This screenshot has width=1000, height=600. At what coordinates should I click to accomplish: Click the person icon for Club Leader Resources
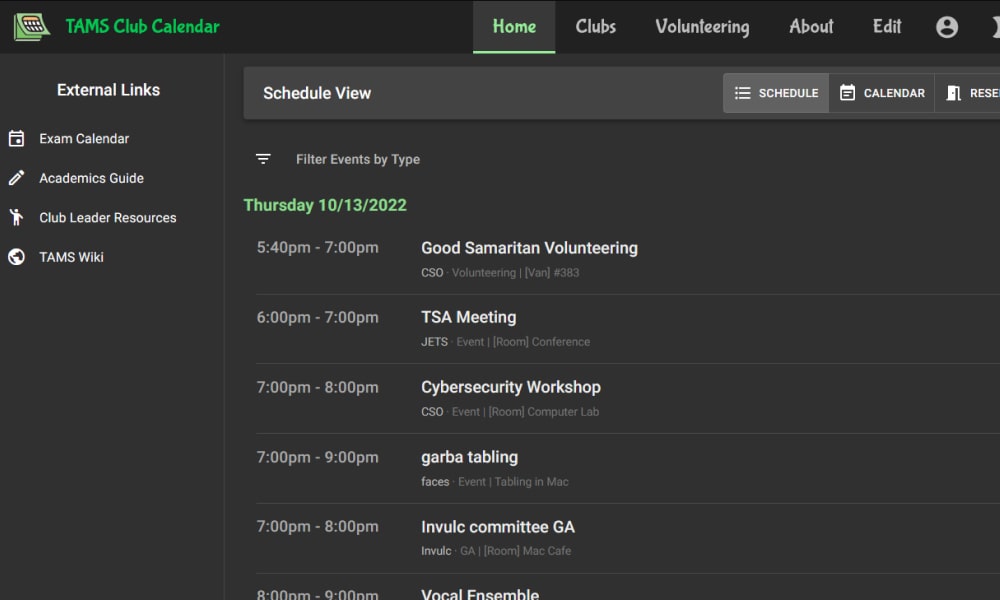17,217
